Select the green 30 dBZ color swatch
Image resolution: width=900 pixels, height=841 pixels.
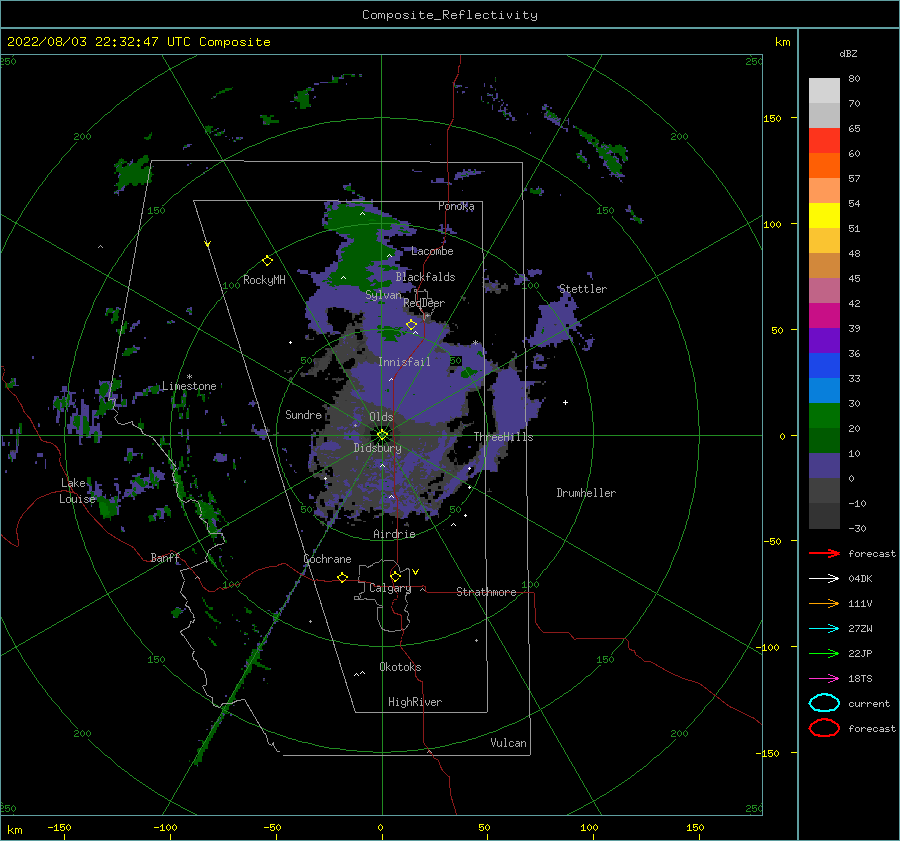[824, 416]
